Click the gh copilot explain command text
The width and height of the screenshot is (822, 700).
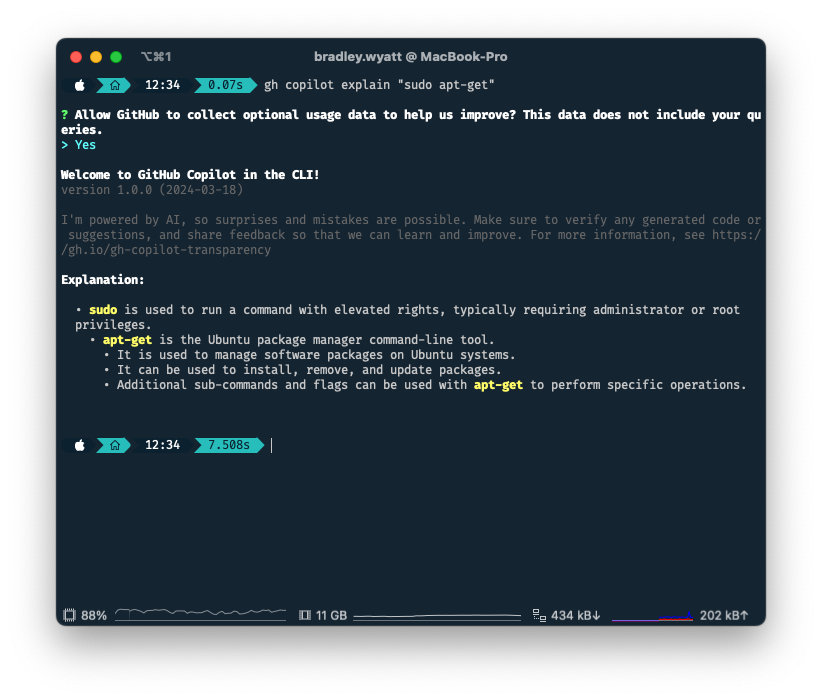[x=379, y=85]
